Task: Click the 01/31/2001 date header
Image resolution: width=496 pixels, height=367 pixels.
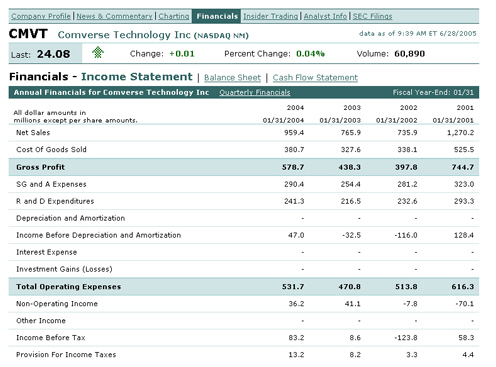Action: [x=453, y=120]
